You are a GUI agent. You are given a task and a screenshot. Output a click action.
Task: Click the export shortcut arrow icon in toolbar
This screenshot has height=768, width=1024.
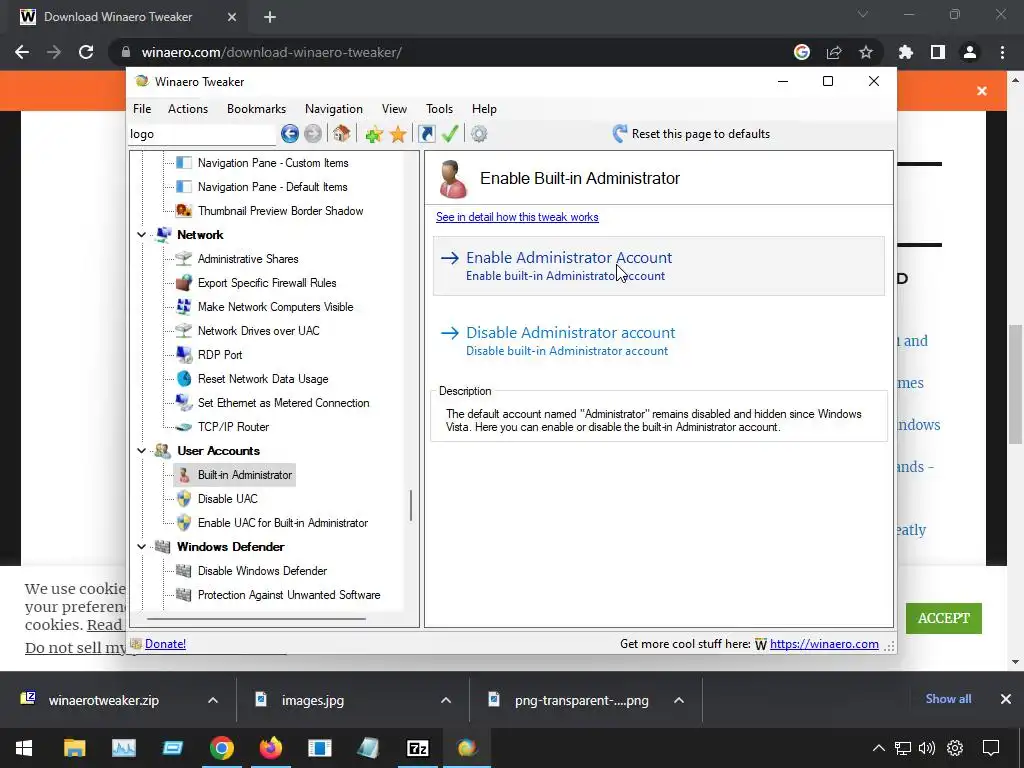point(426,134)
